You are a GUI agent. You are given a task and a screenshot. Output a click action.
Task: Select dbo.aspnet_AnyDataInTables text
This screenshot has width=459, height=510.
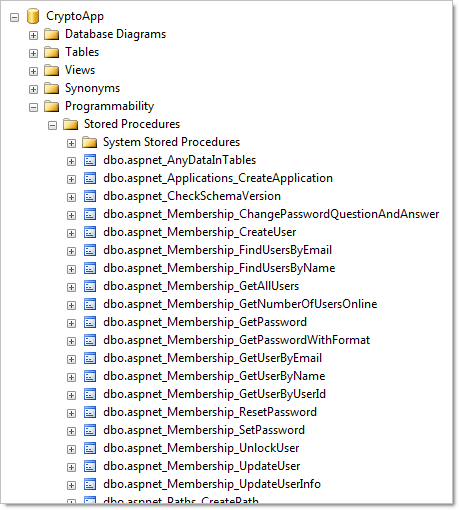coord(179,160)
